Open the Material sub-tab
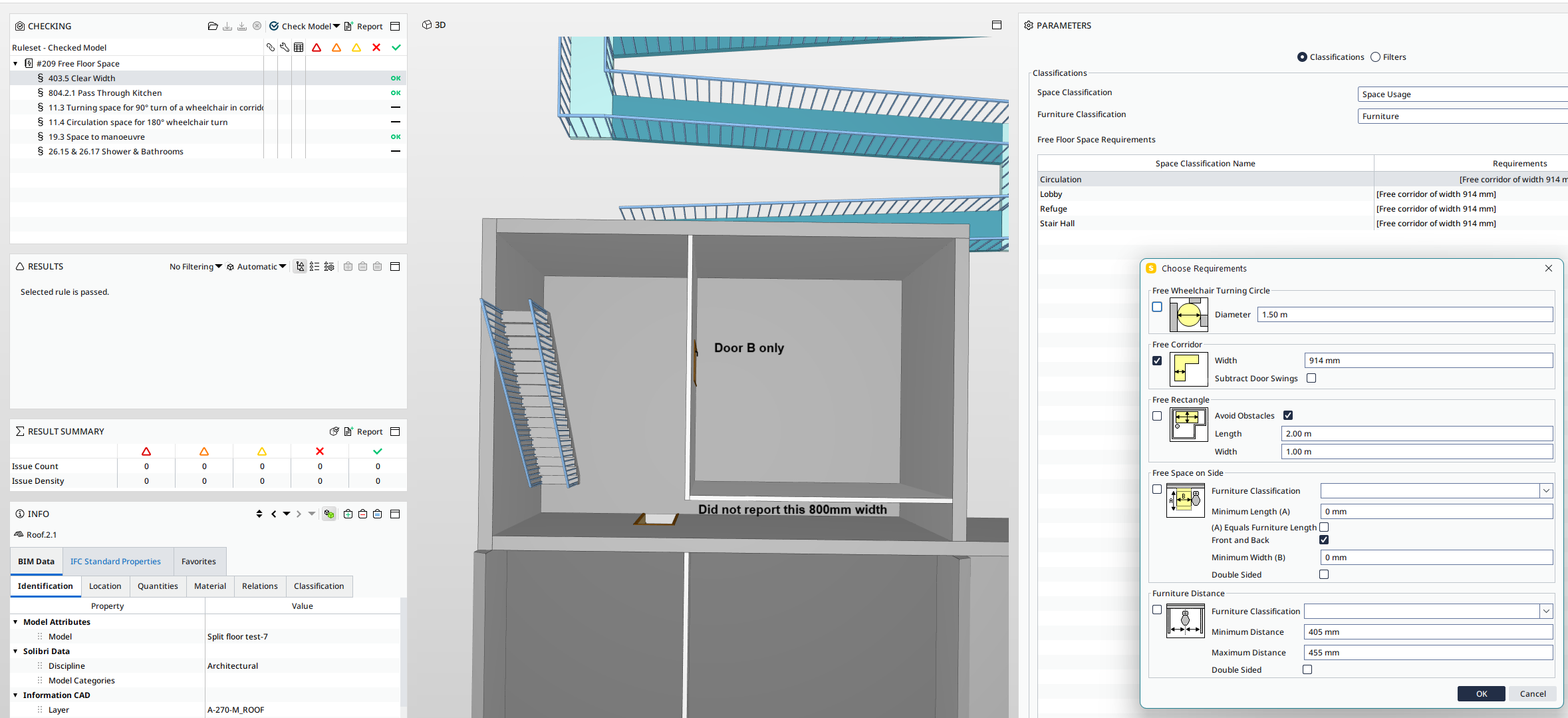Image resolution: width=1568 pixels, height=718 pixels. [210, 586]
